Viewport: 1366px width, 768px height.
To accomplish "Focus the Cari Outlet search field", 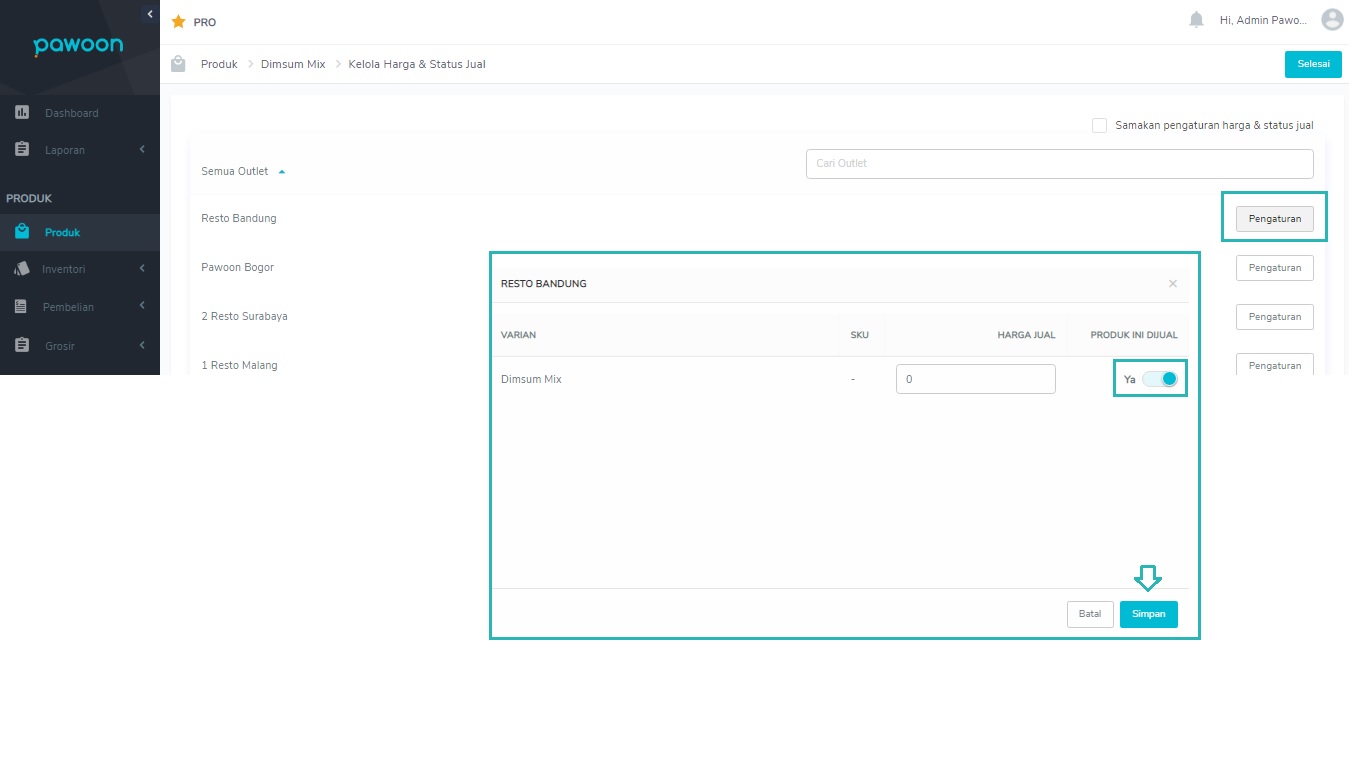I will click(1059, 163).
